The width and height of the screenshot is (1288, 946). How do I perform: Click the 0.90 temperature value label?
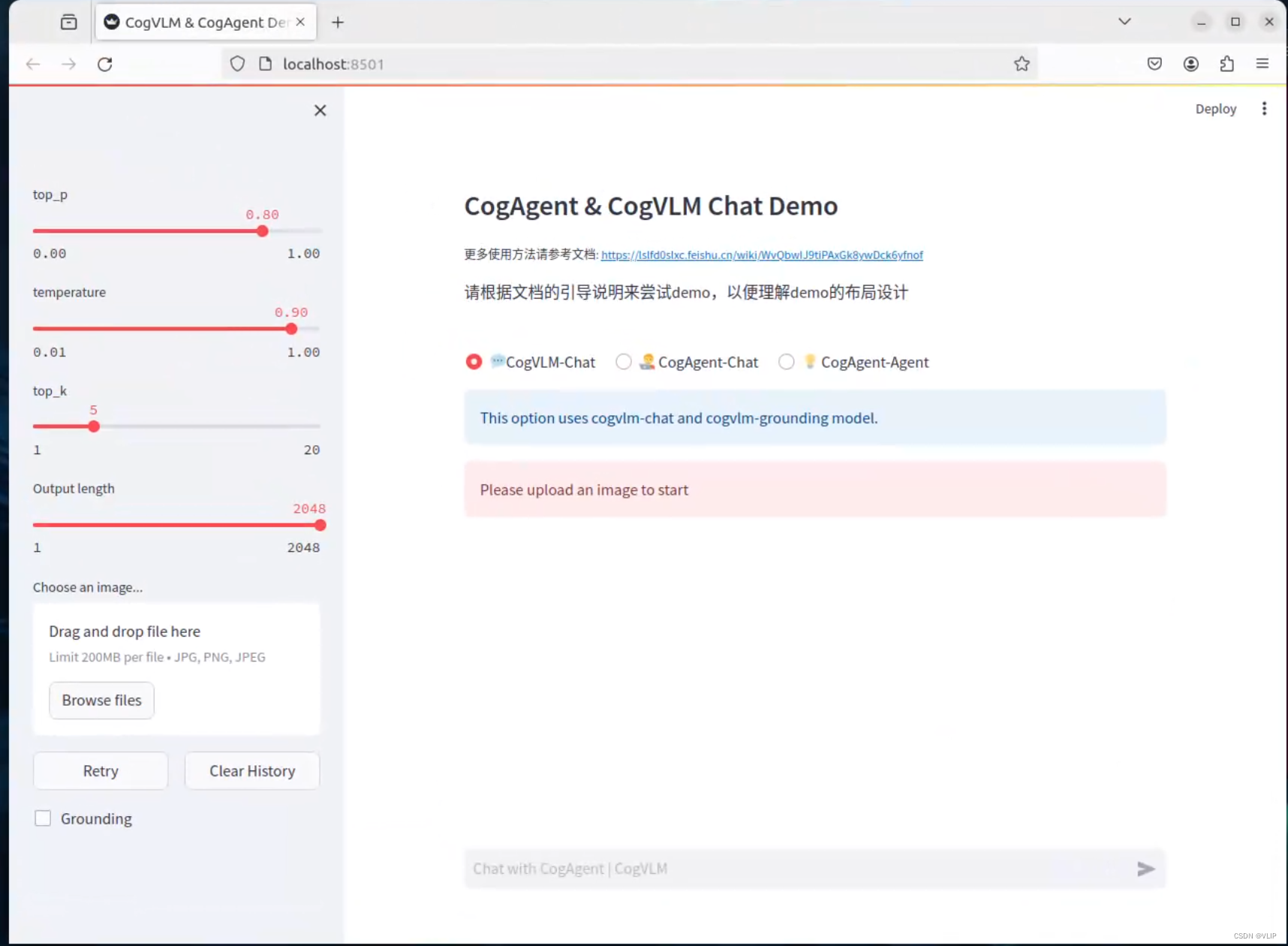tap(291, 312)
